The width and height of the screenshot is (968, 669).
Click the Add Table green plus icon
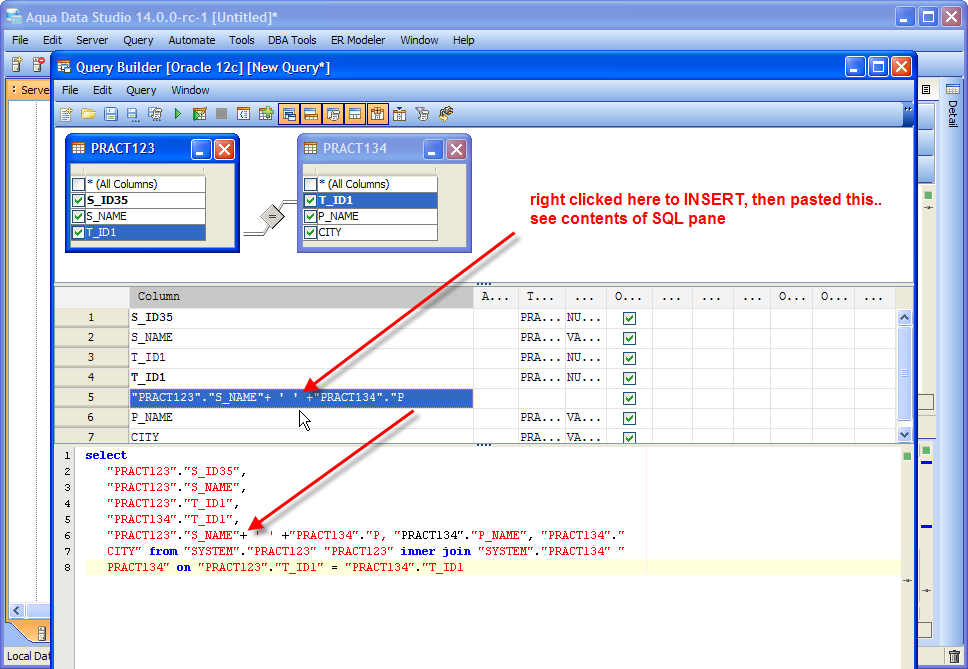[266, 114]
